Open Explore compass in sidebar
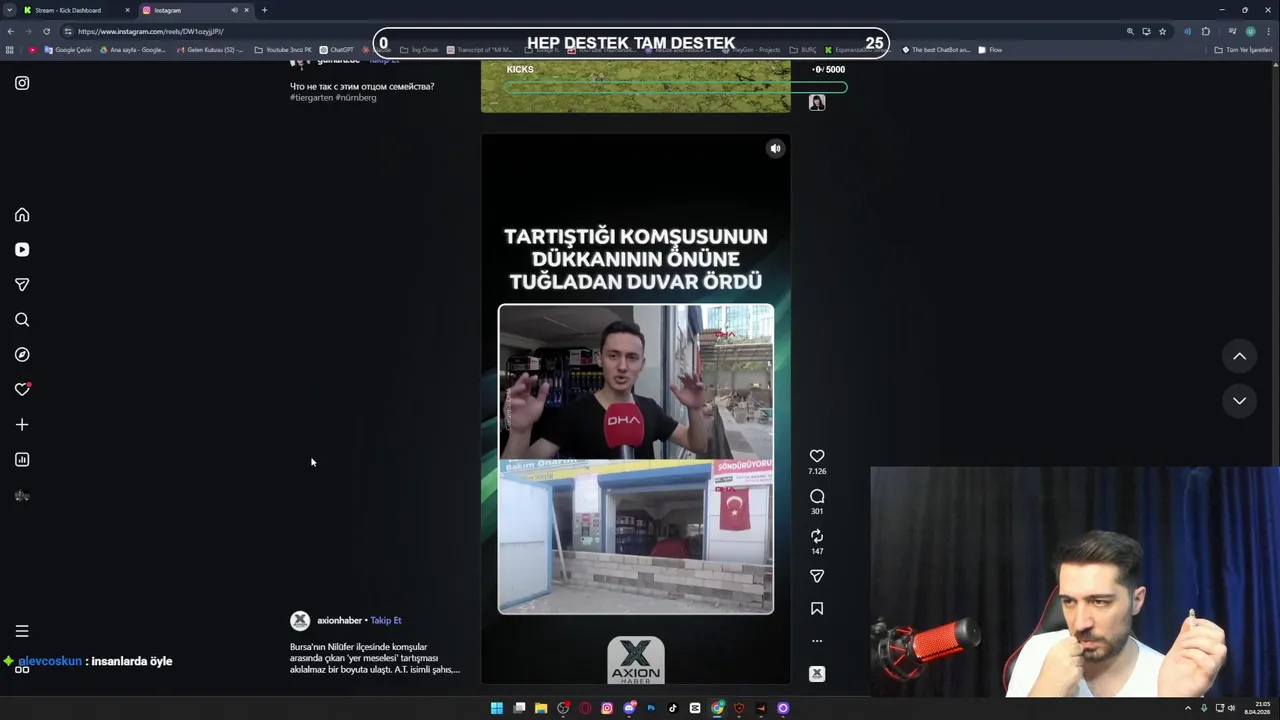 22,355
